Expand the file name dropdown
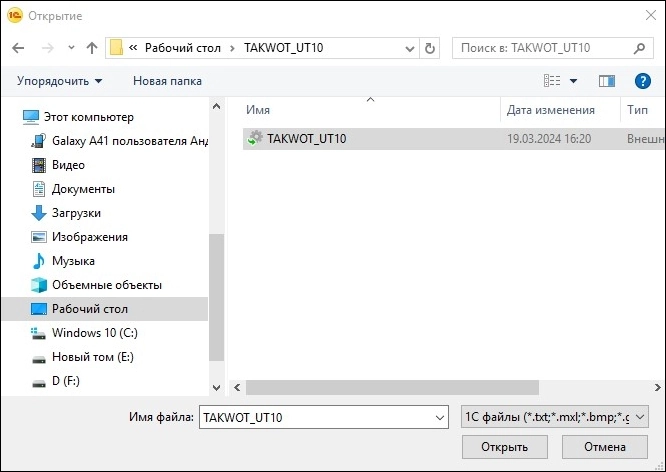666x472 pixels. tap(440, 418)
